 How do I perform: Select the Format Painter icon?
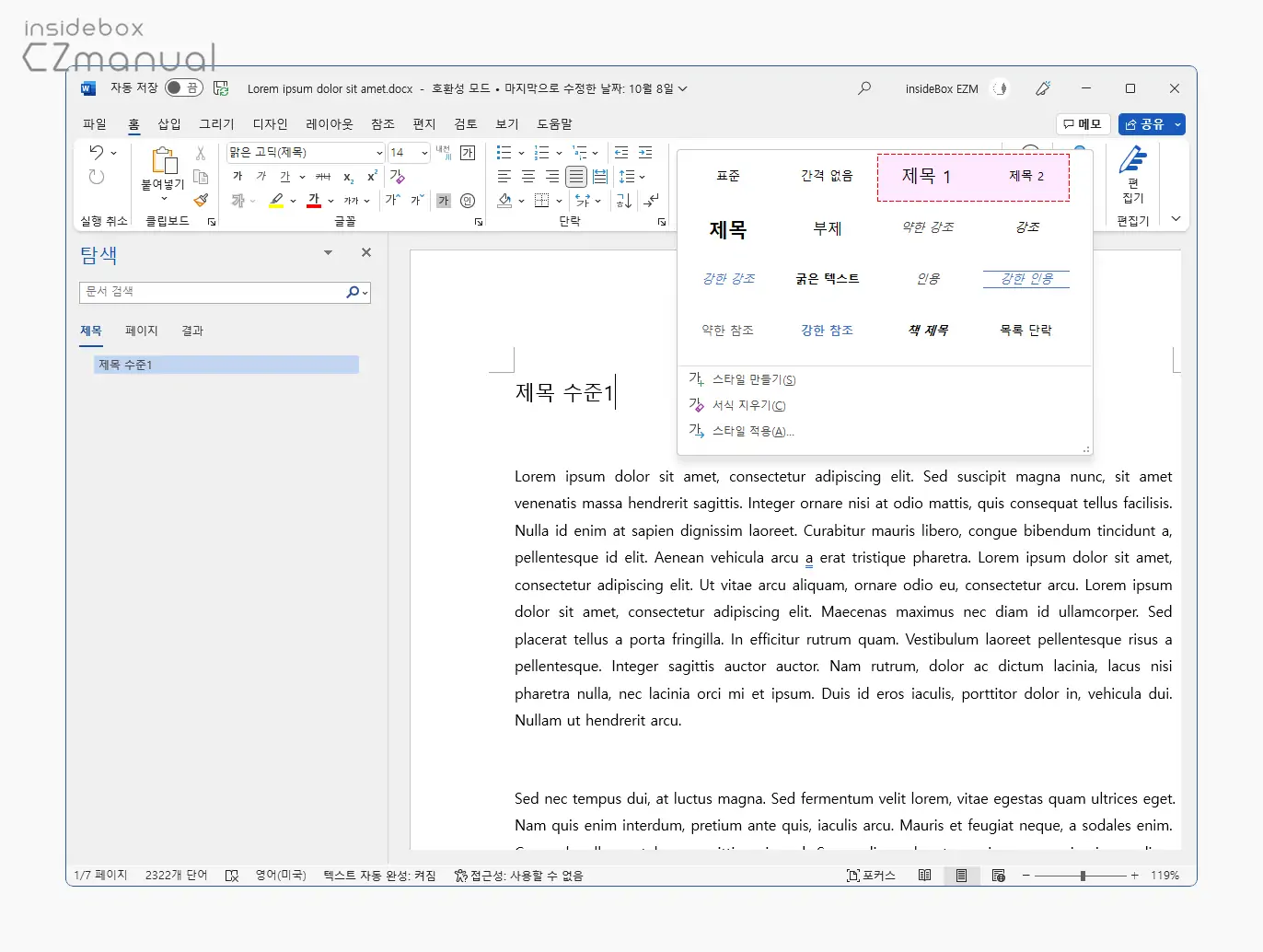pos(200,200)
